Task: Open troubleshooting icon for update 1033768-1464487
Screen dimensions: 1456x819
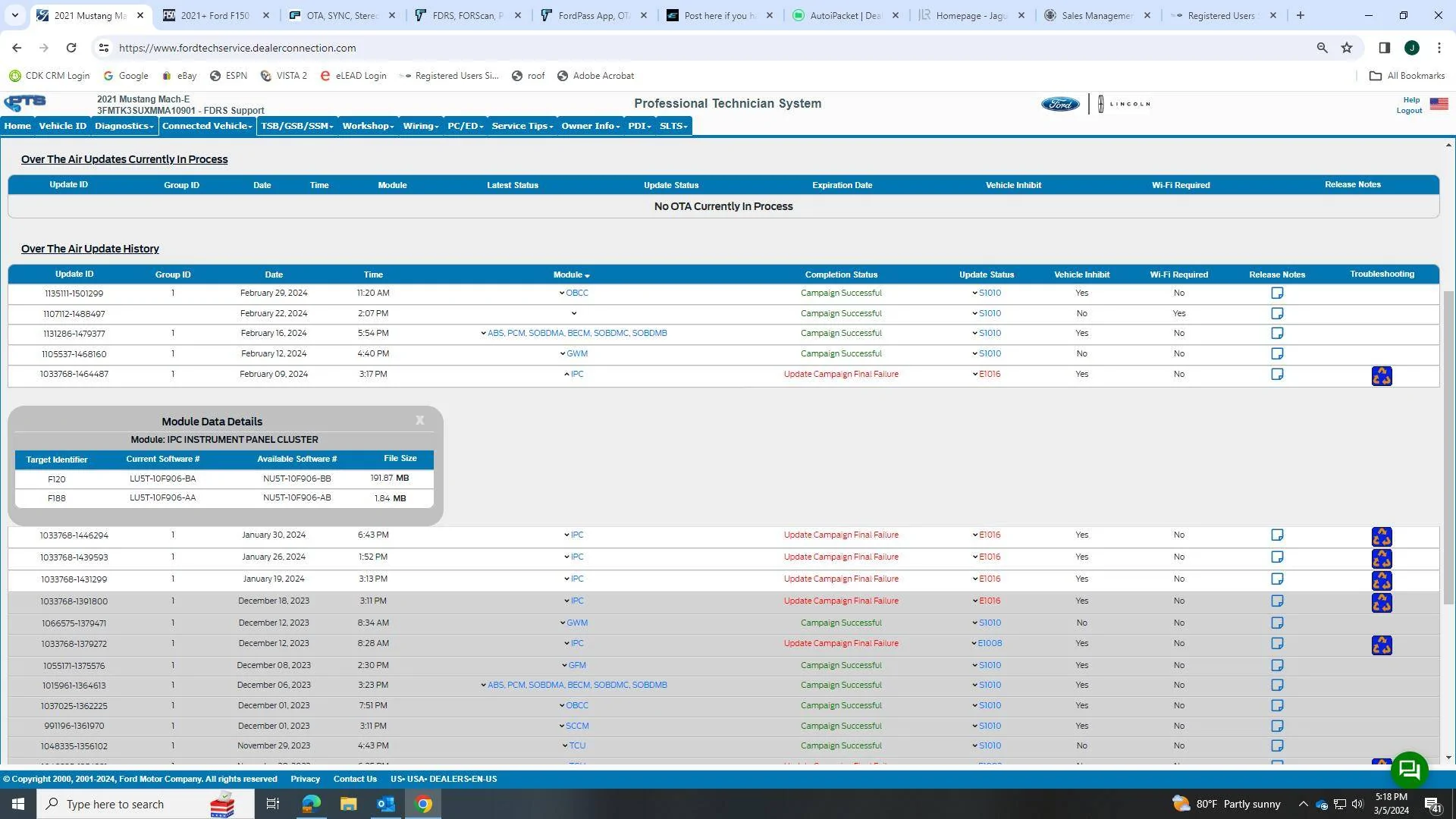Action: point(1382,376)
